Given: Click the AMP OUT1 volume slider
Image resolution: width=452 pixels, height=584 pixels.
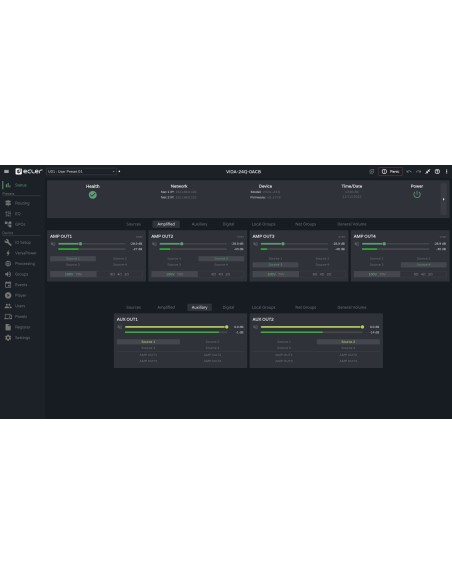Looking at the screenshot, I should (92, 244).
